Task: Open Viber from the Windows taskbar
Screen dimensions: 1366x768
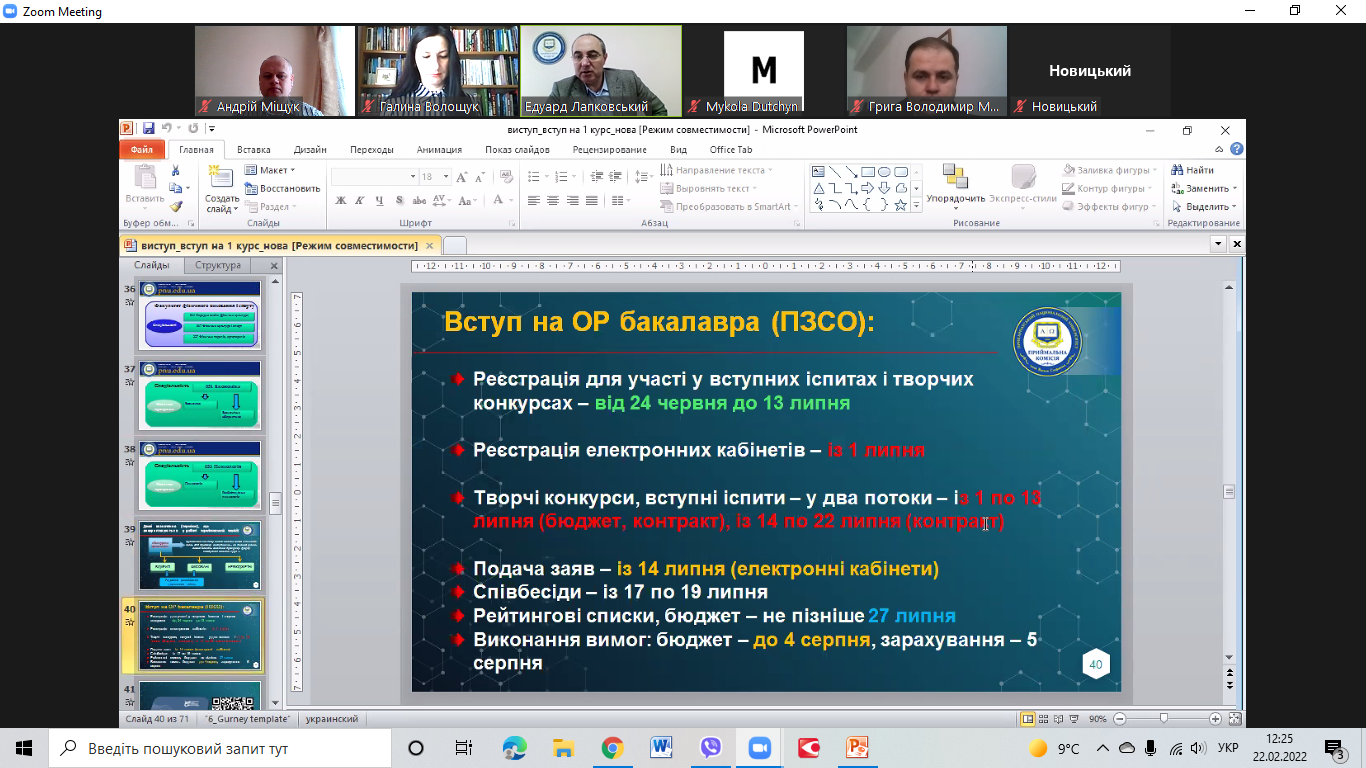Action: (x=711, y=748)
